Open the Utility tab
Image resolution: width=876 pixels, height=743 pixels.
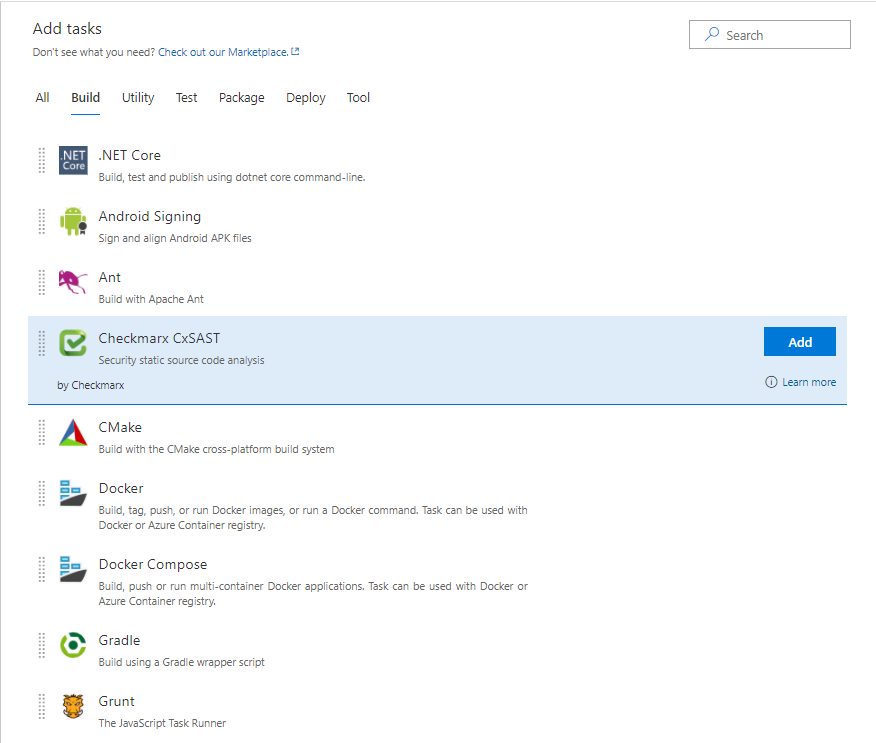(x=138, y=98)
